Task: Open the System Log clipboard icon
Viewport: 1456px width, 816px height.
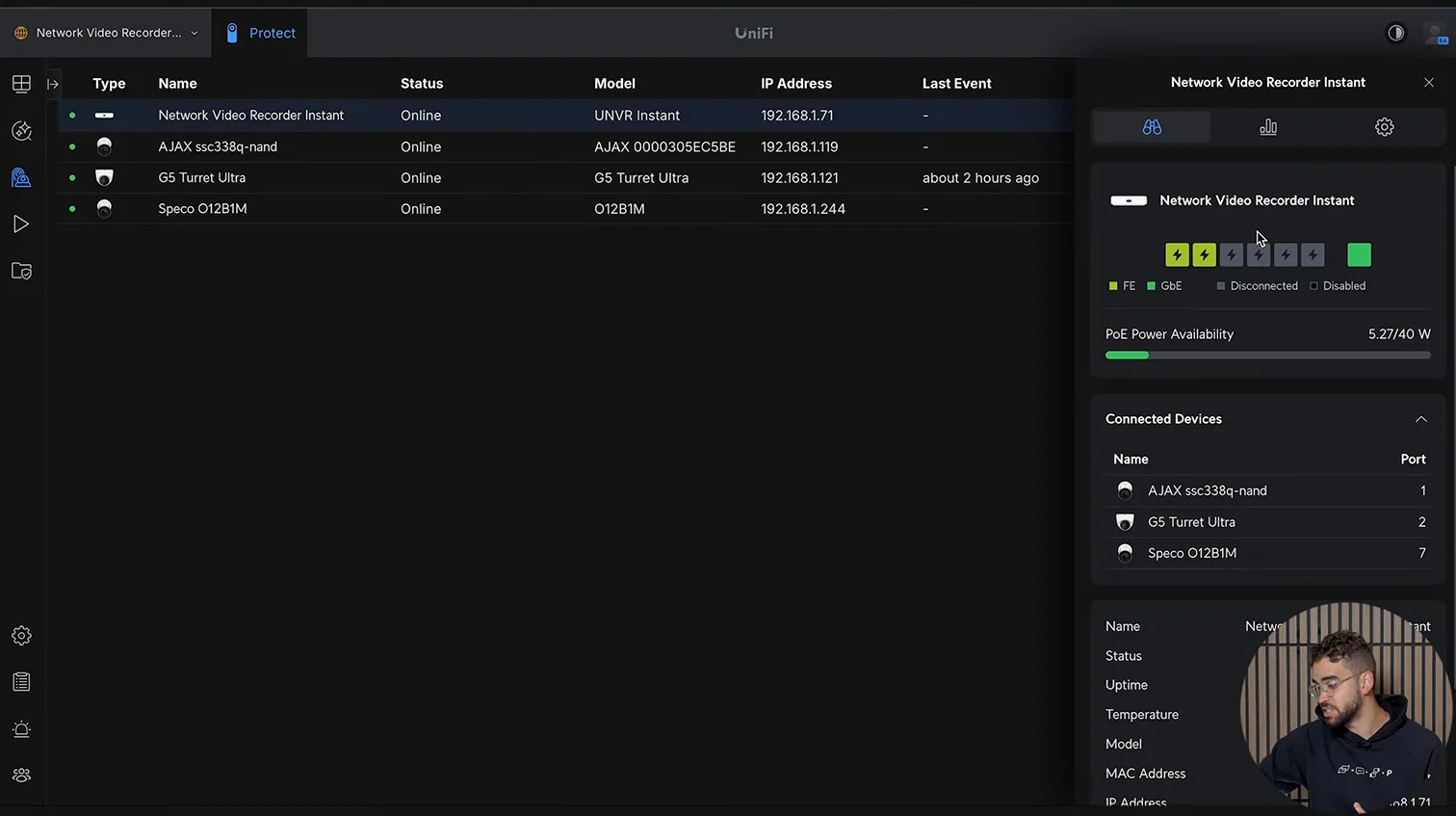Action: 21,682
